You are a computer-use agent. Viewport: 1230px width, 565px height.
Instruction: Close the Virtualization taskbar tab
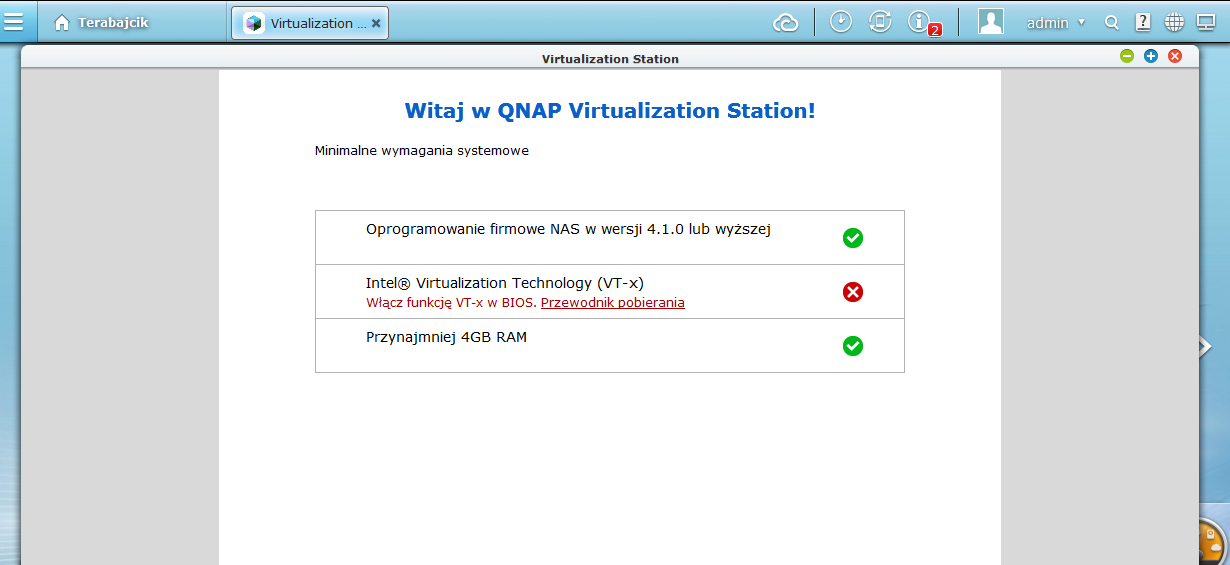376,23
